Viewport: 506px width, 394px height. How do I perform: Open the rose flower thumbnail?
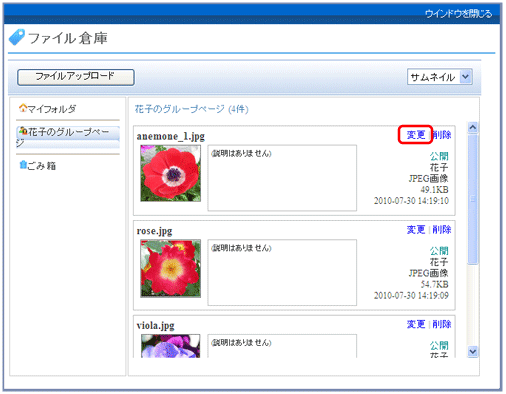pyautogui.click(x=170, y=268)
